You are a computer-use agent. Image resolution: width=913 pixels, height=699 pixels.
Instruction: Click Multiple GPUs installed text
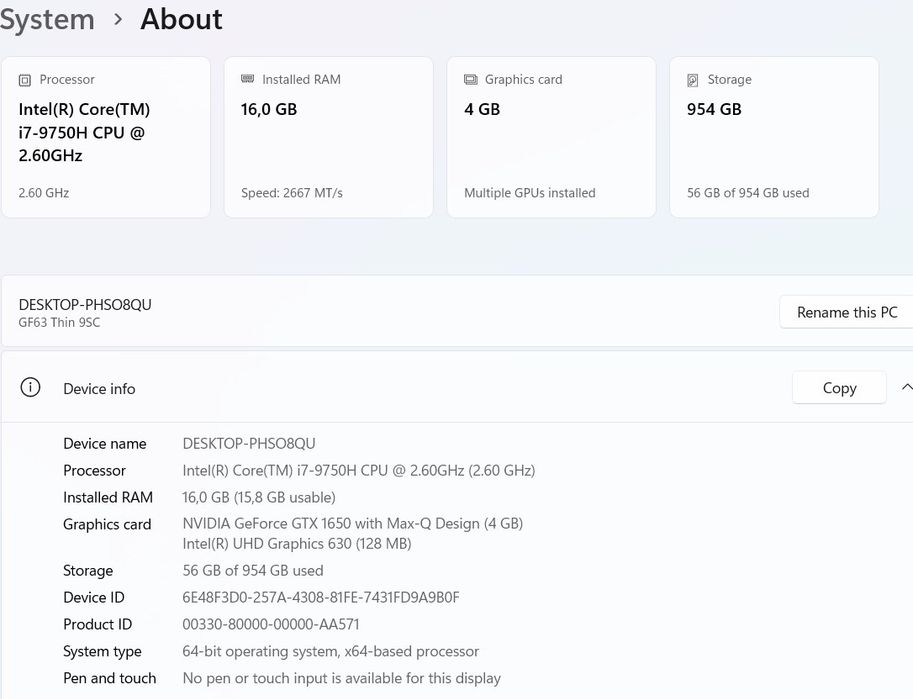click(x=529, y=193)
